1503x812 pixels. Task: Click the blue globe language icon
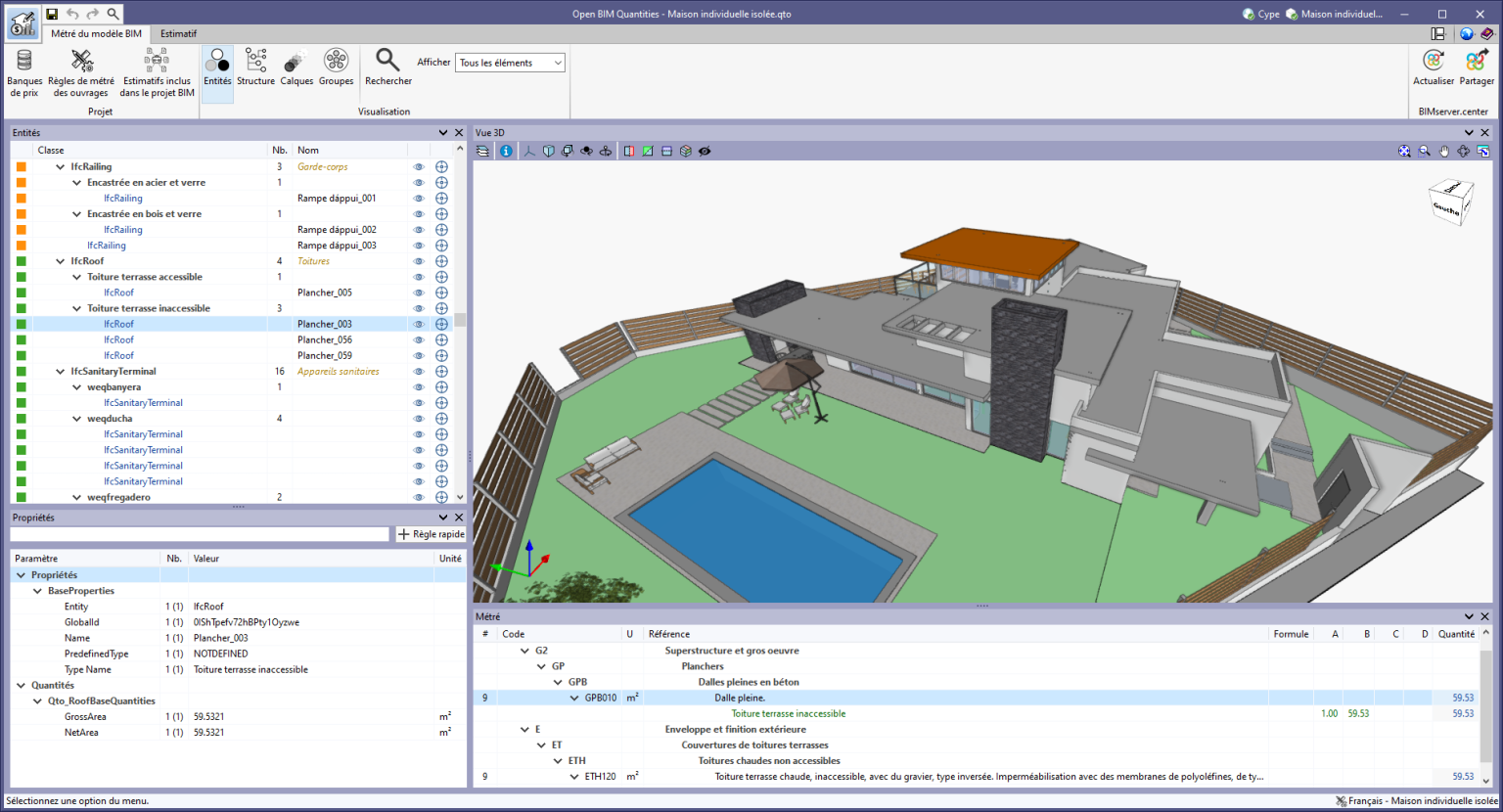point(1467,33)
